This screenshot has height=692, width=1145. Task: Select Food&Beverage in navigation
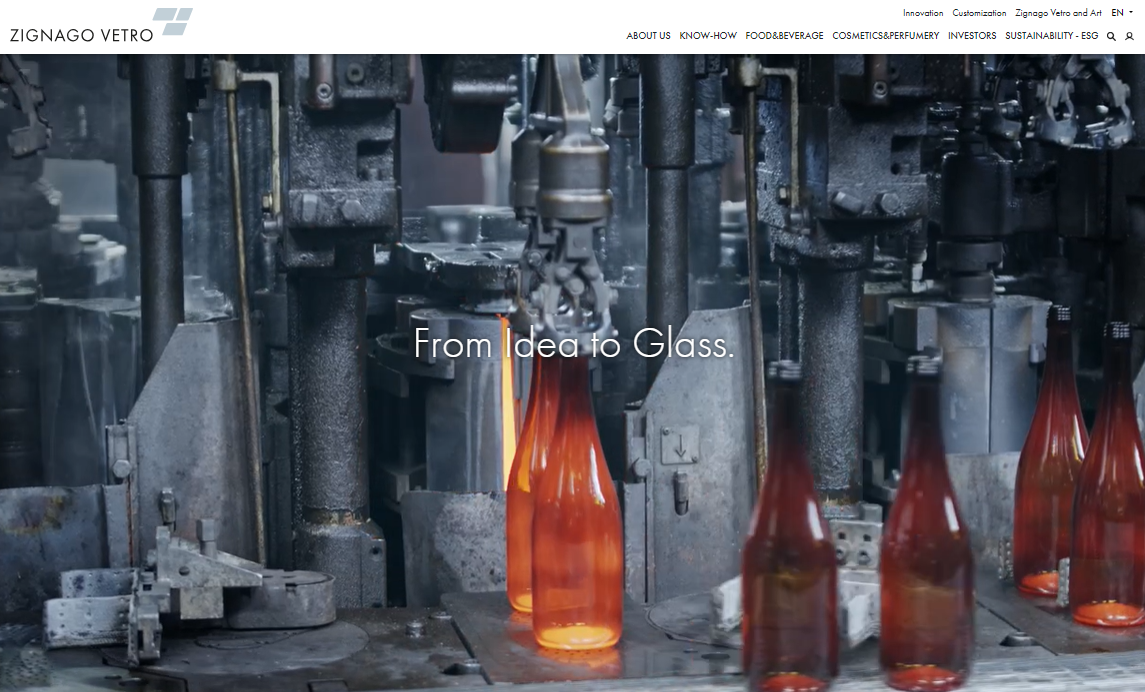click(784, 36)
